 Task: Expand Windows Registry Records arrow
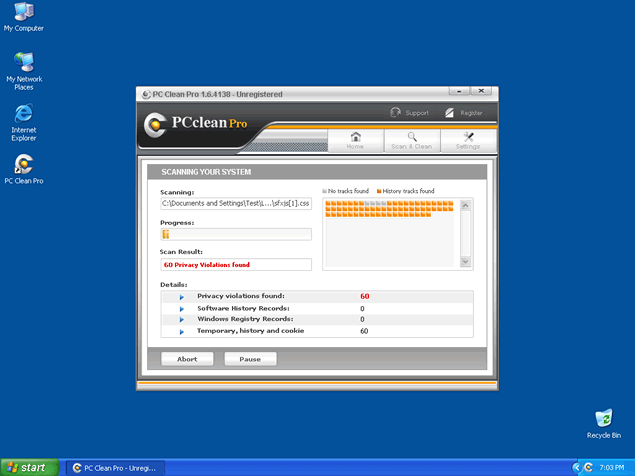pyautogui.click(x=182, y=320)
